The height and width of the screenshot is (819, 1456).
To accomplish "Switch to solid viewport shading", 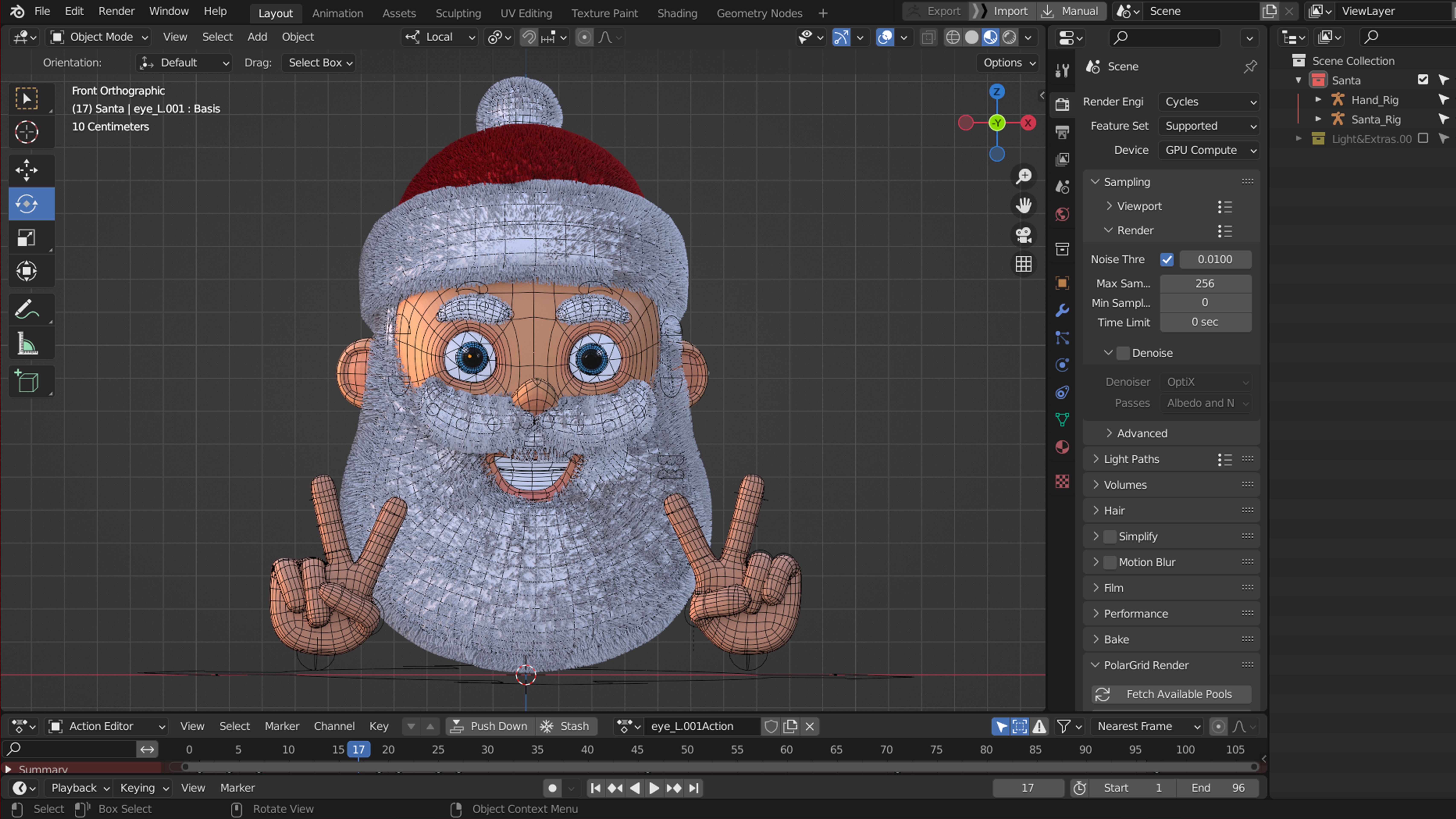I will pos(972,37).
